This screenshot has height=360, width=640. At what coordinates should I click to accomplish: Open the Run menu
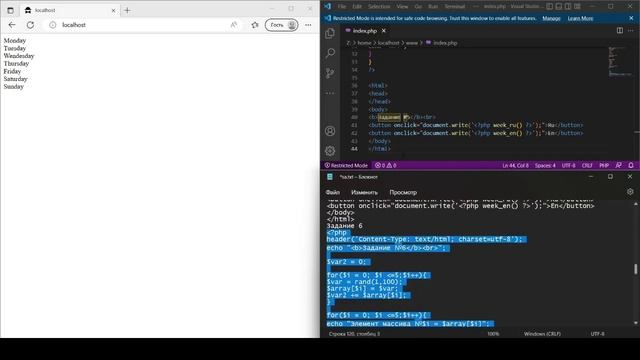(433, 6)
